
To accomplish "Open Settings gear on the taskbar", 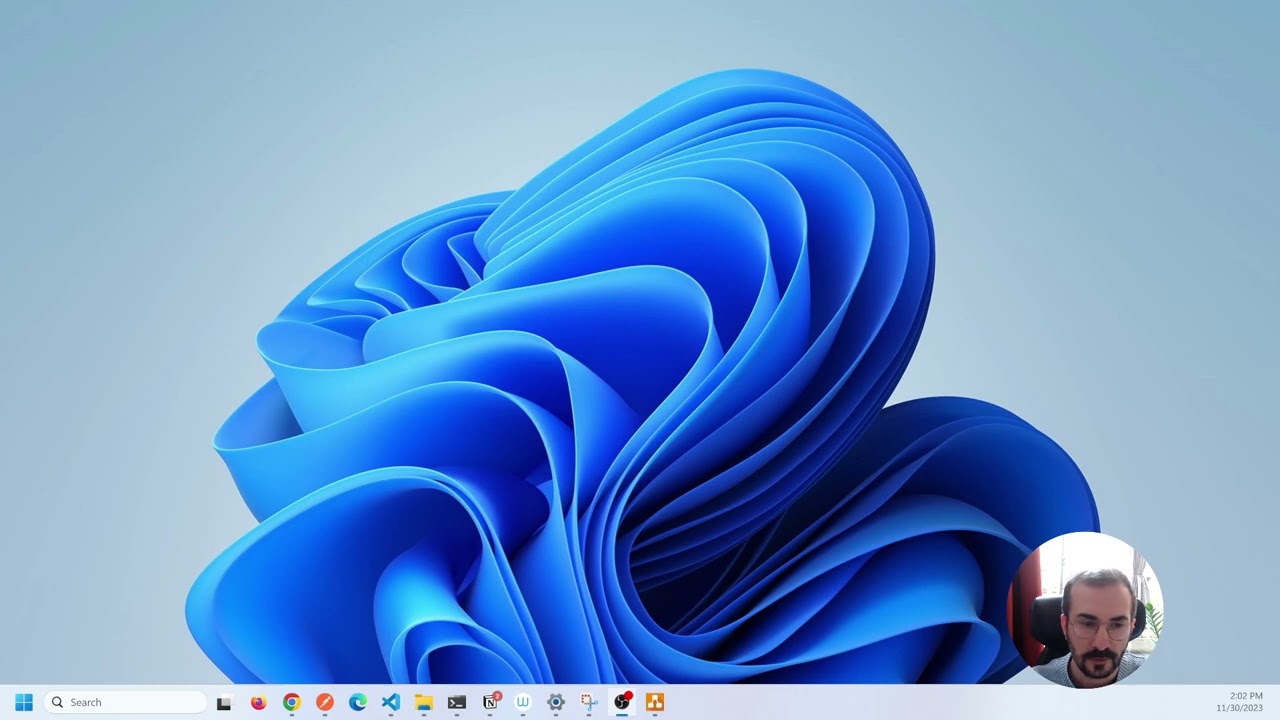I will (555, 703).
